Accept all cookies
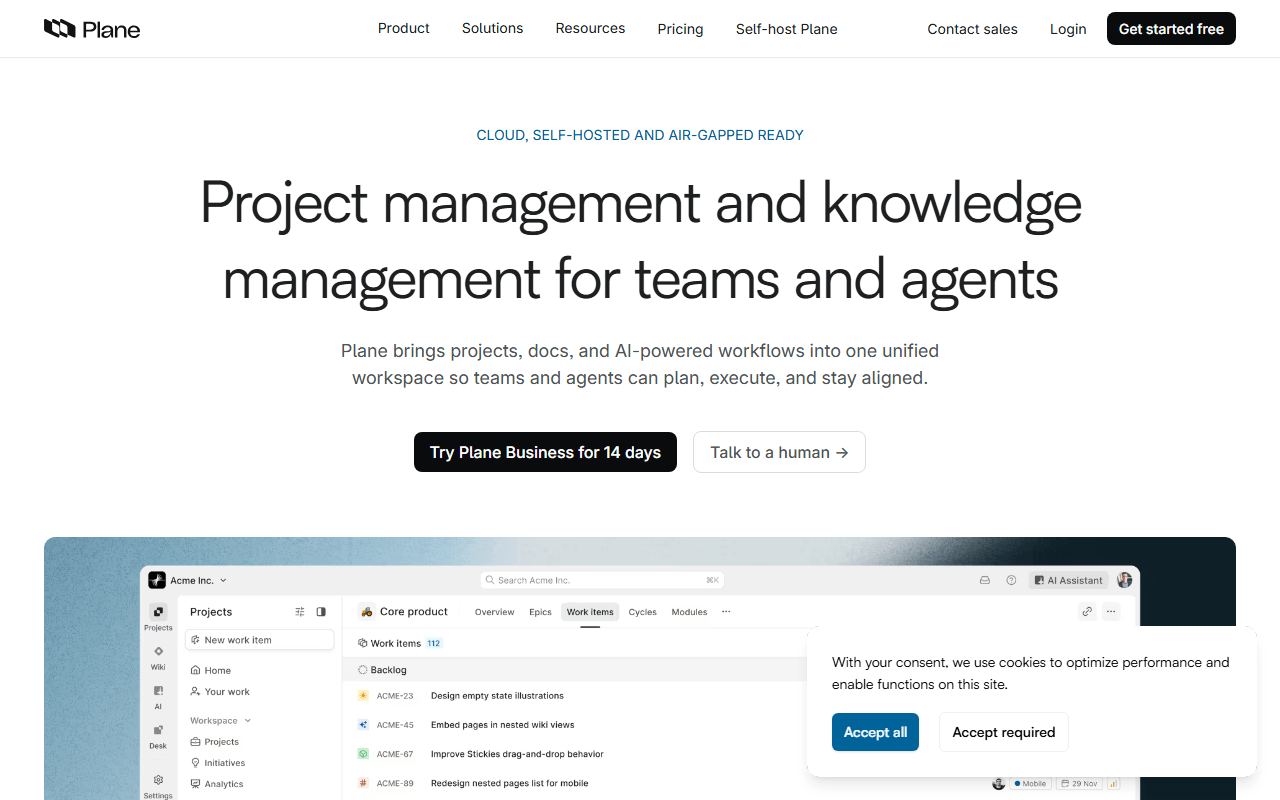The image size is (1280, 800). tap(875, 732)
